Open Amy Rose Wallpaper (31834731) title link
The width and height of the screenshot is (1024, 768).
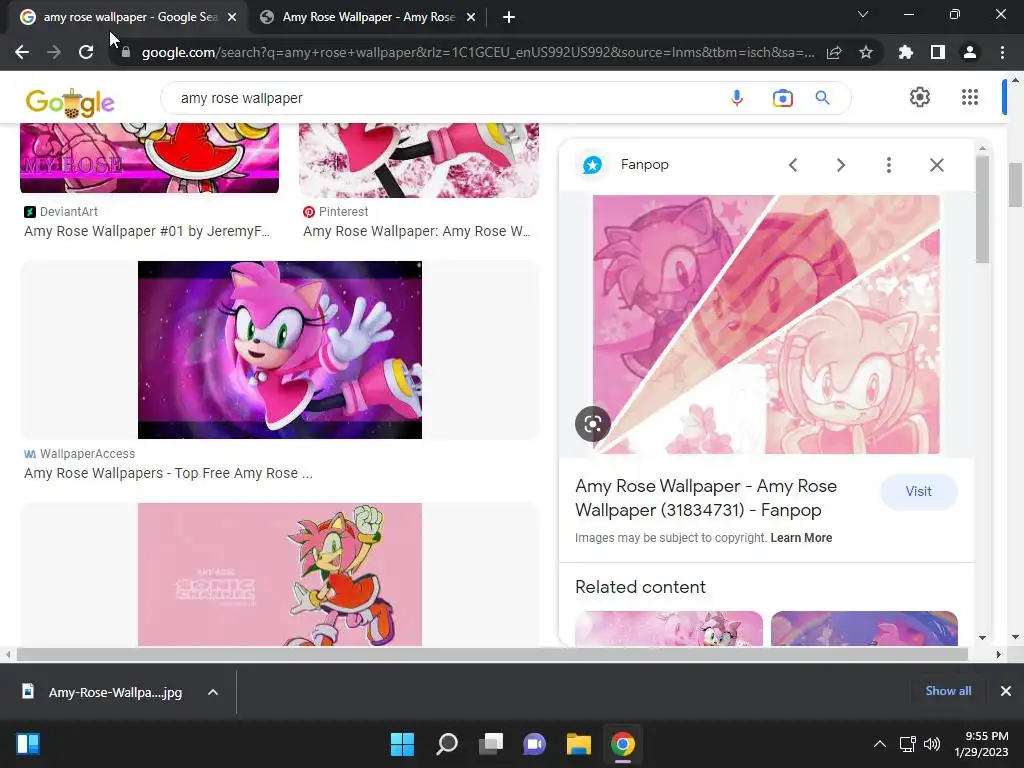(705, 498)
